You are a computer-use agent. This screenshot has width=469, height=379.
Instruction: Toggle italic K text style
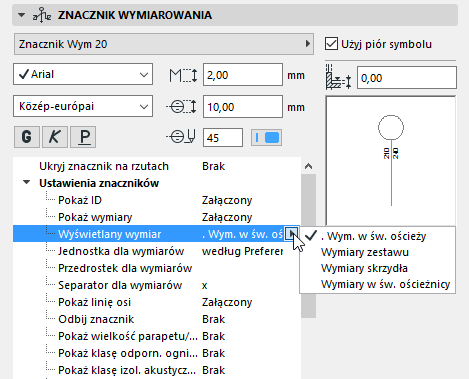click(55, 137)
